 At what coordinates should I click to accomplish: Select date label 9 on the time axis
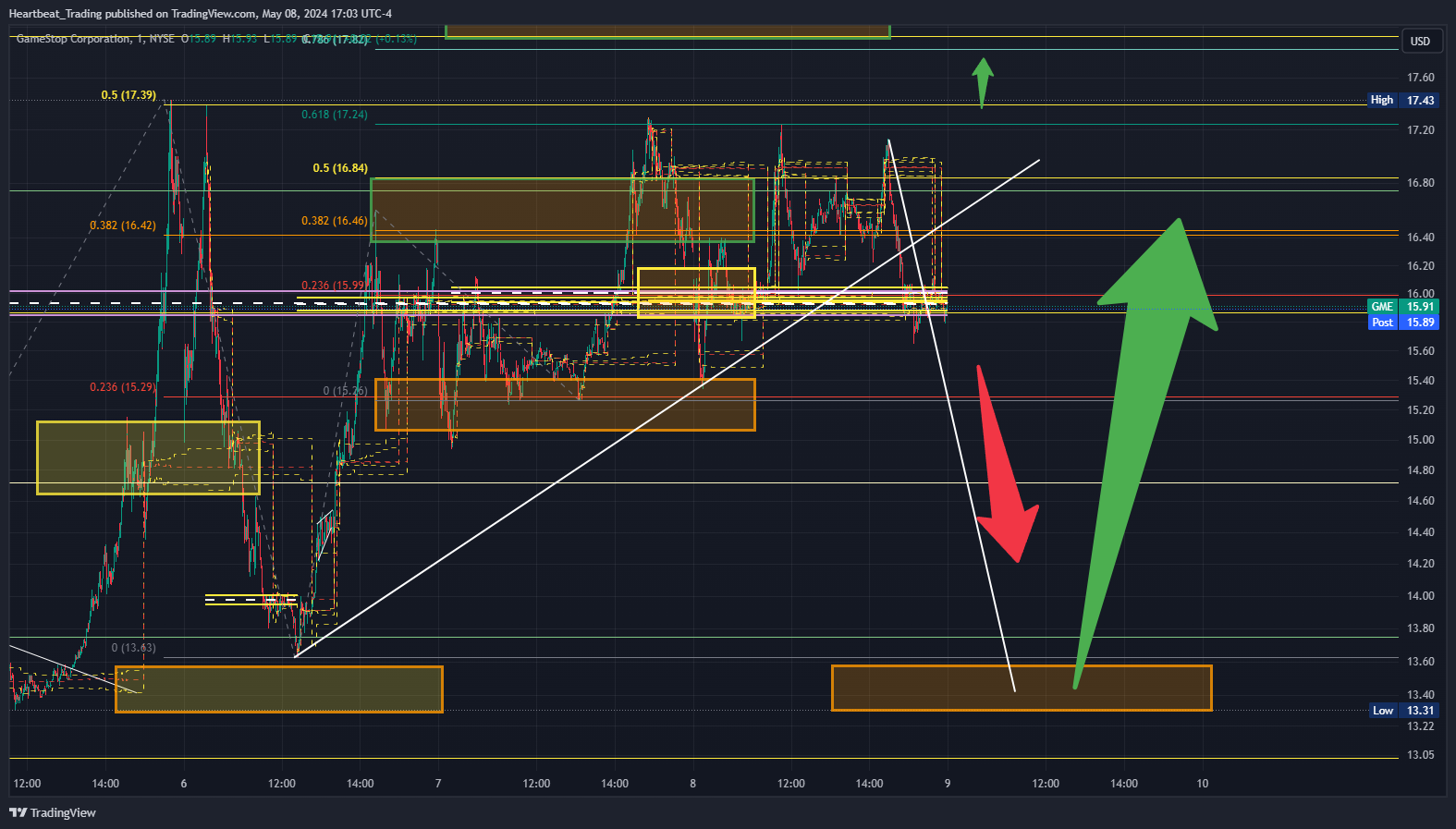click(948, 784)
